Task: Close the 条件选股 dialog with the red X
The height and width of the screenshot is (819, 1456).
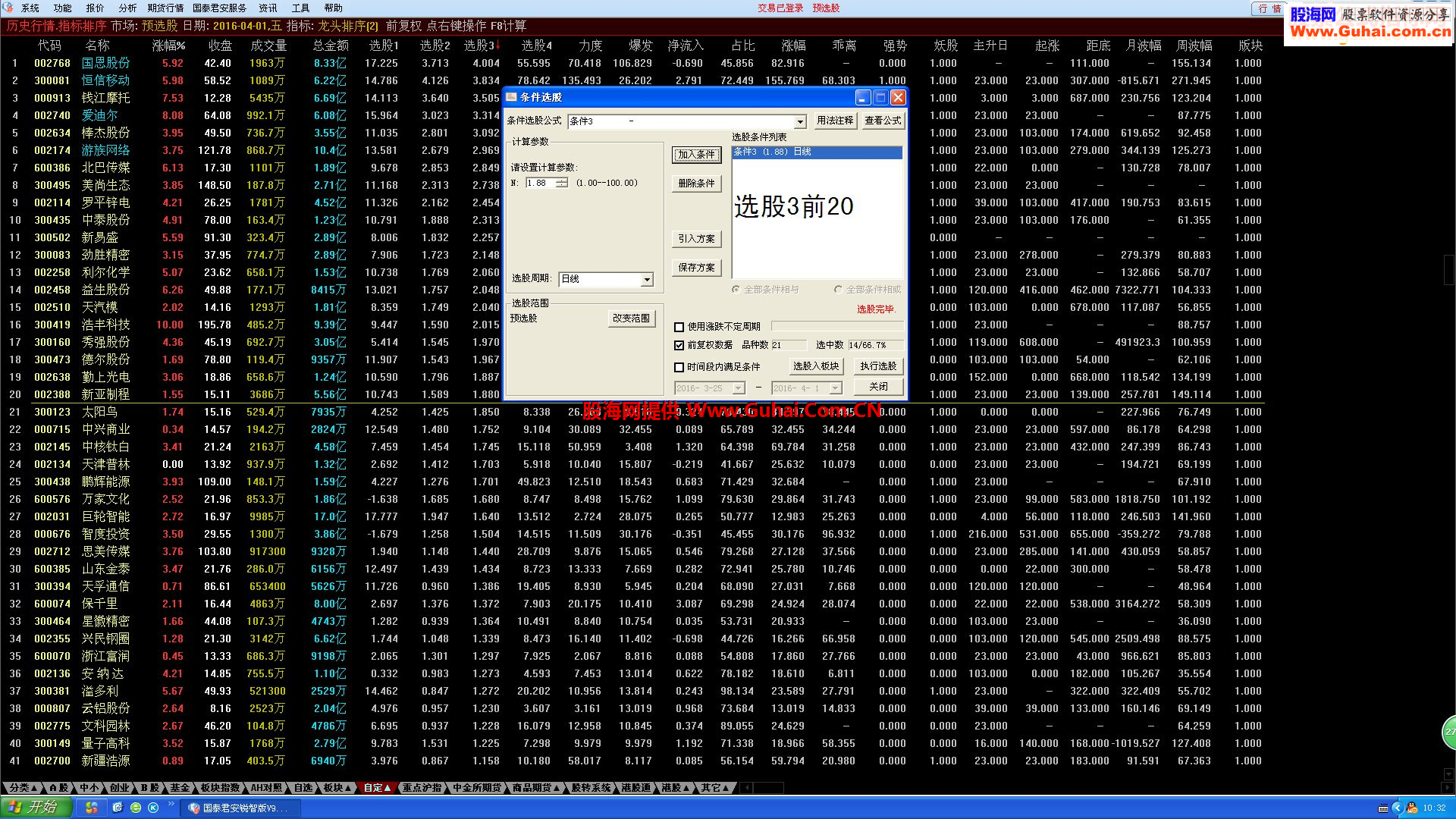Action: (x=898, y=97)
